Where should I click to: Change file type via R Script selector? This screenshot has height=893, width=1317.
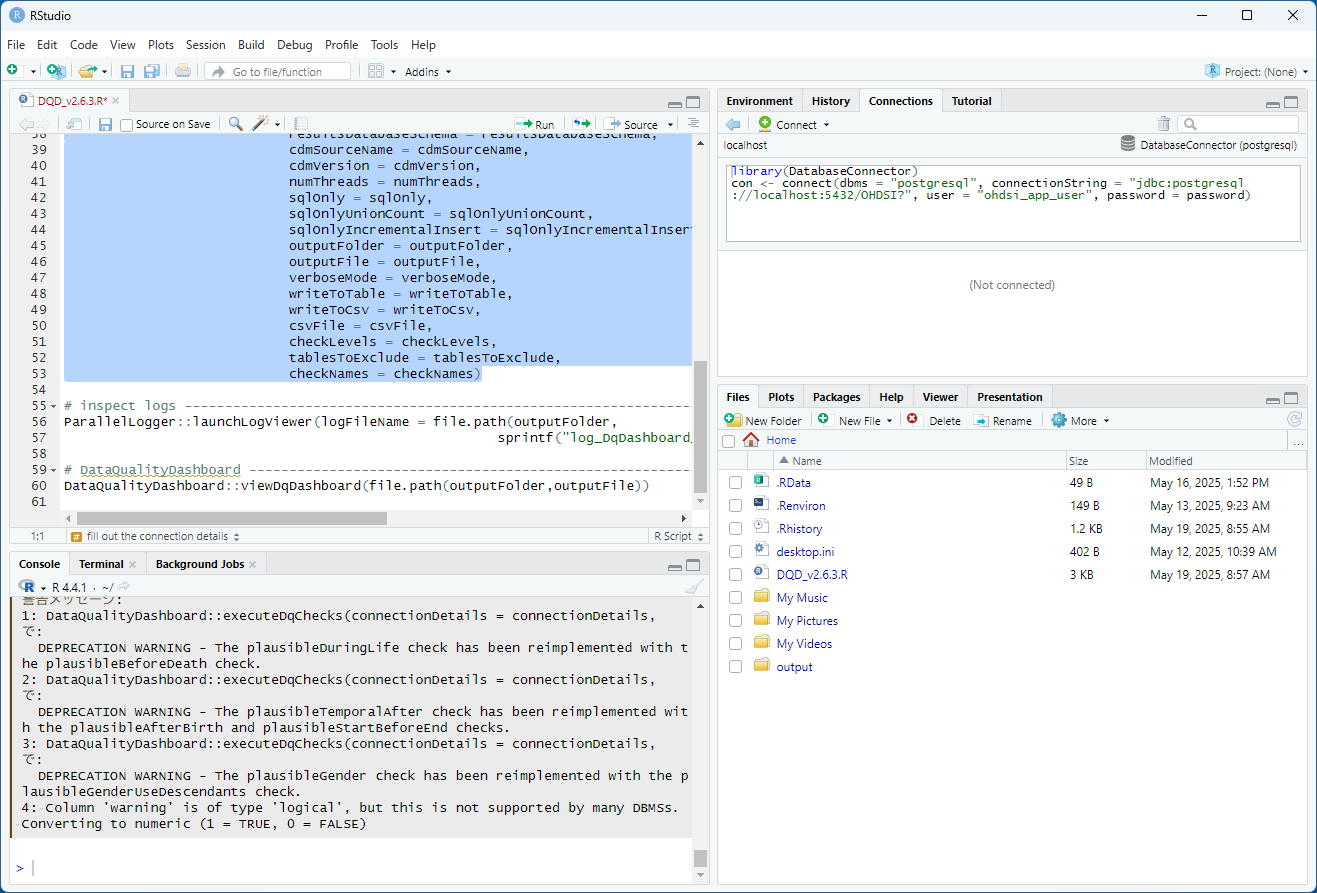click(x=678, y=536)
